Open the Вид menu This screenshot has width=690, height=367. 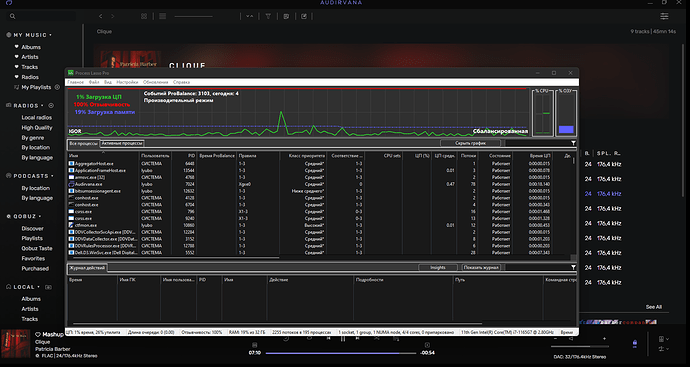(x=108, y=82)
